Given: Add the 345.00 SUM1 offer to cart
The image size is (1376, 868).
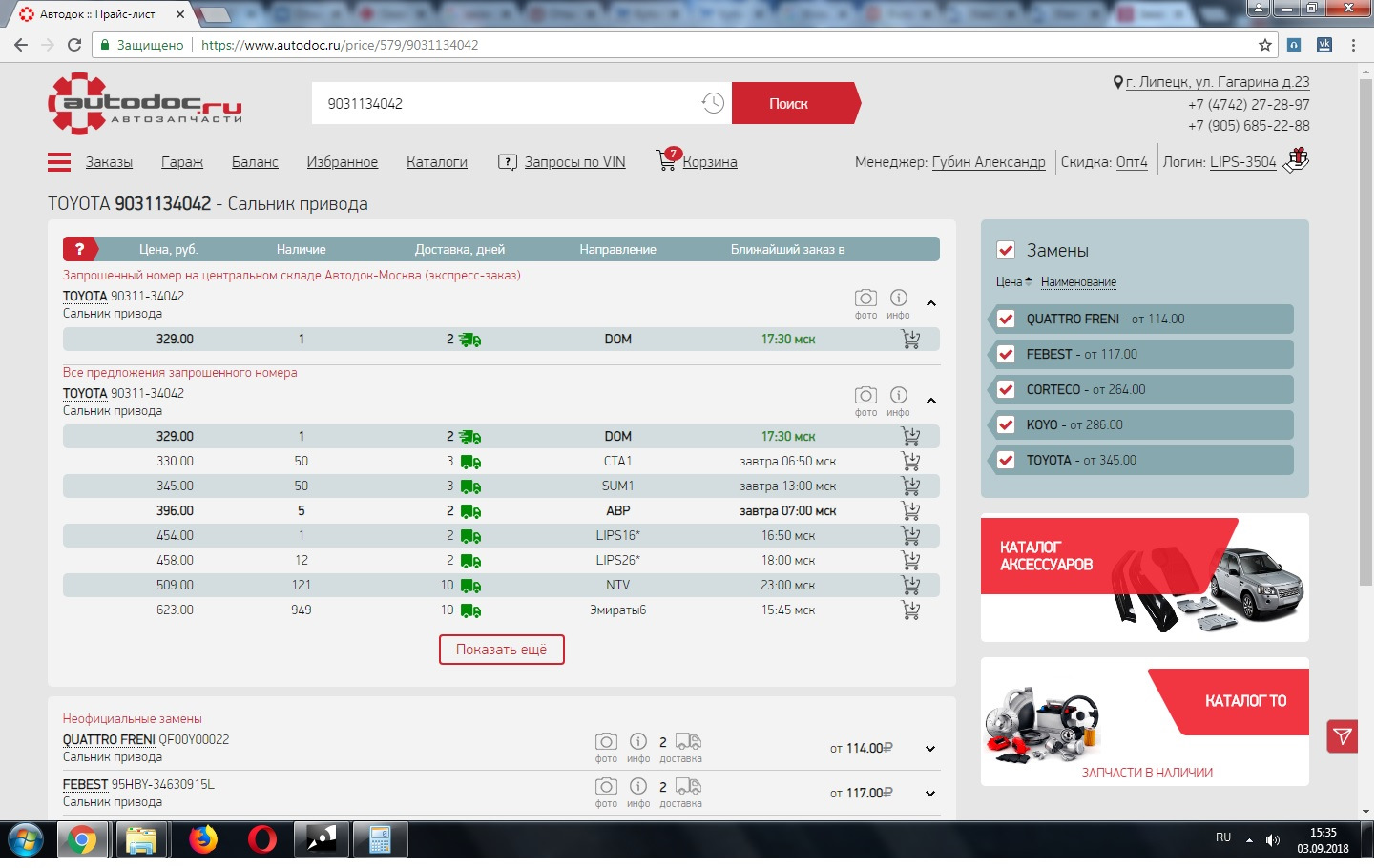Looking at the screenshot, I should click(911, 486).
